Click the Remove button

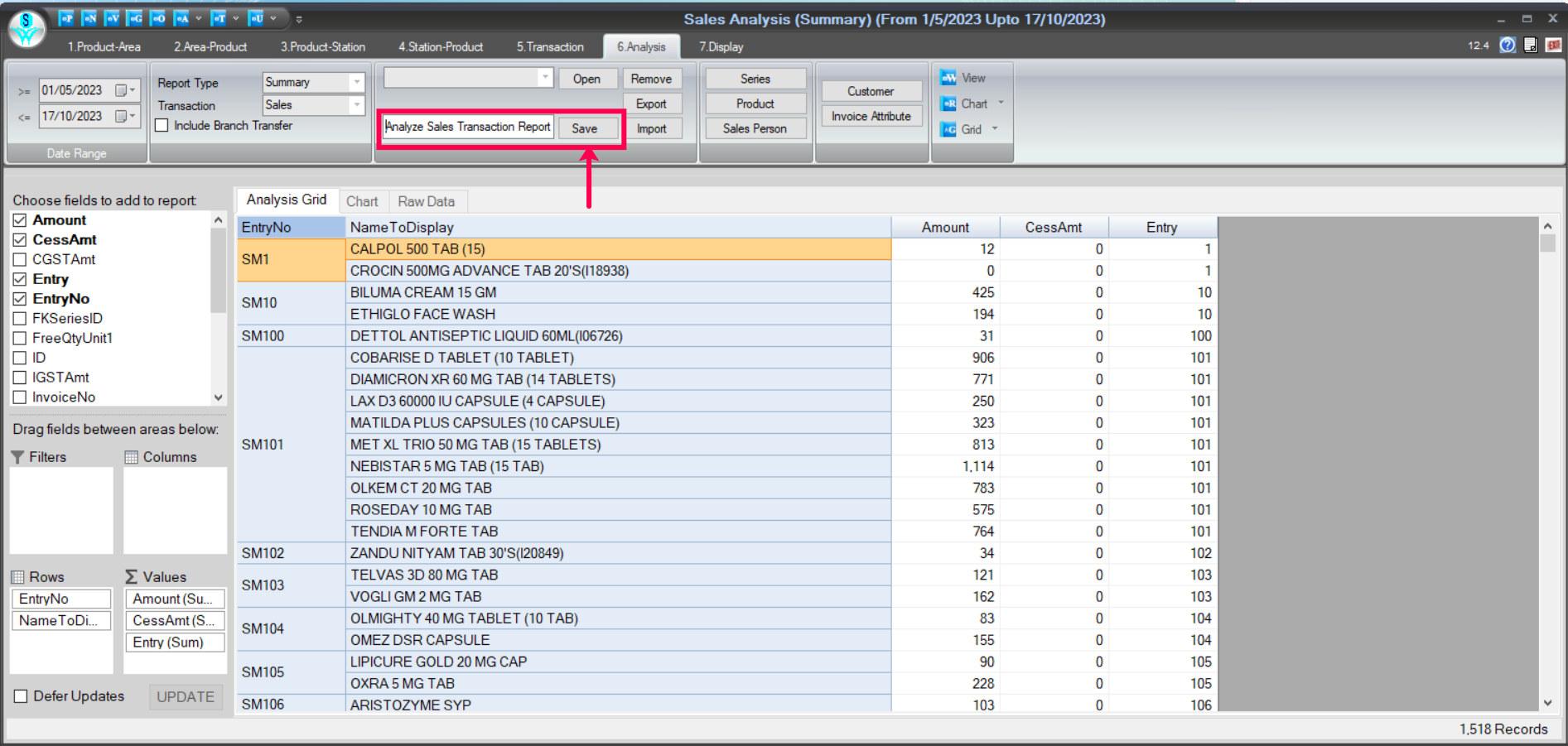click(x=651, y=79)
